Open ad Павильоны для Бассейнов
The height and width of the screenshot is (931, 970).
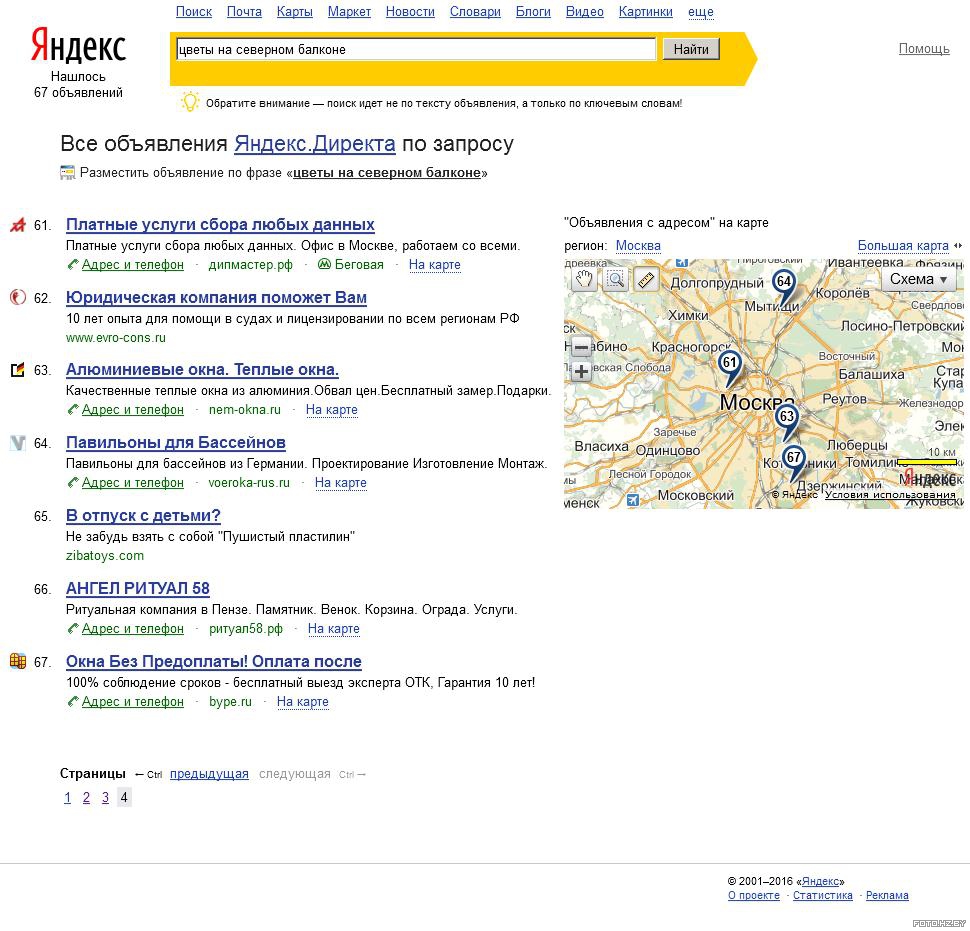point(176,443)
